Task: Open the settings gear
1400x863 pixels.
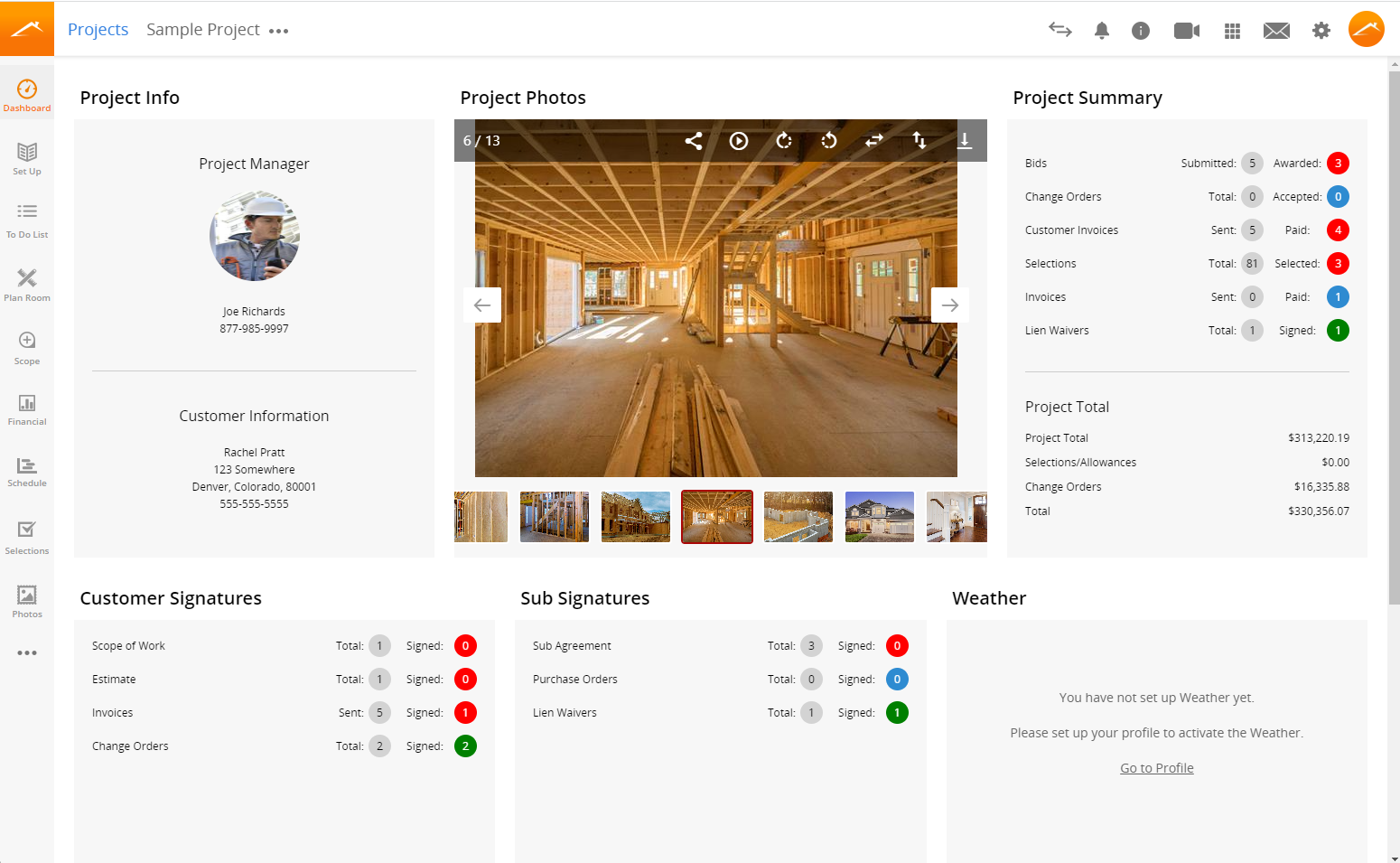Action: (1321, 30)
